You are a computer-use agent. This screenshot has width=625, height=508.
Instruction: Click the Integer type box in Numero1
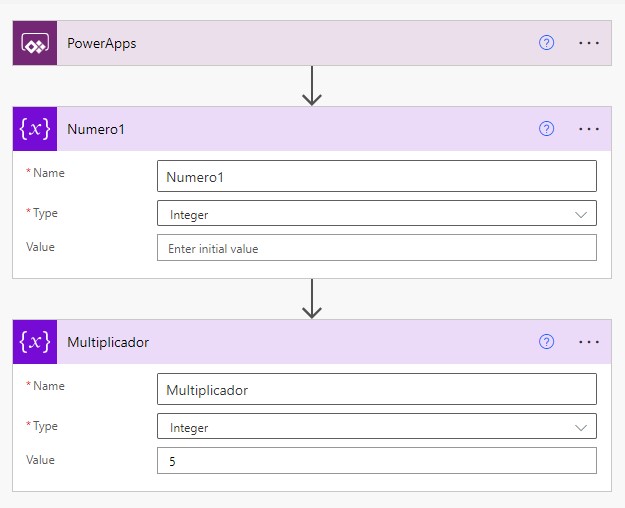360,214
